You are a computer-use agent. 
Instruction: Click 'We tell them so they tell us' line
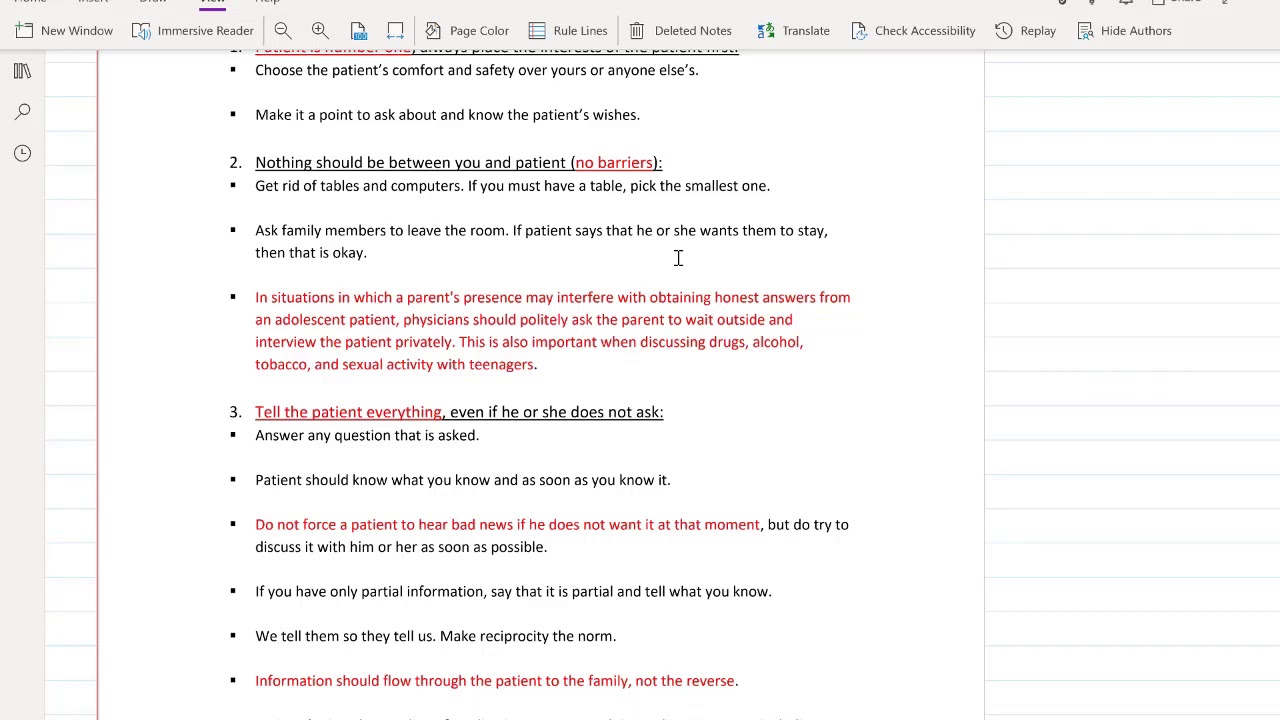tap(435, 636)
